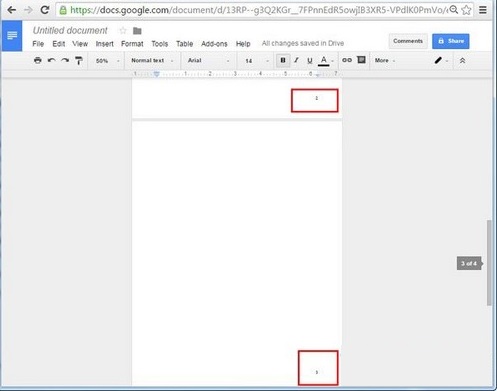Open the Table menu
This screenshot has width=497, height=391.
[x=185, y=44]
